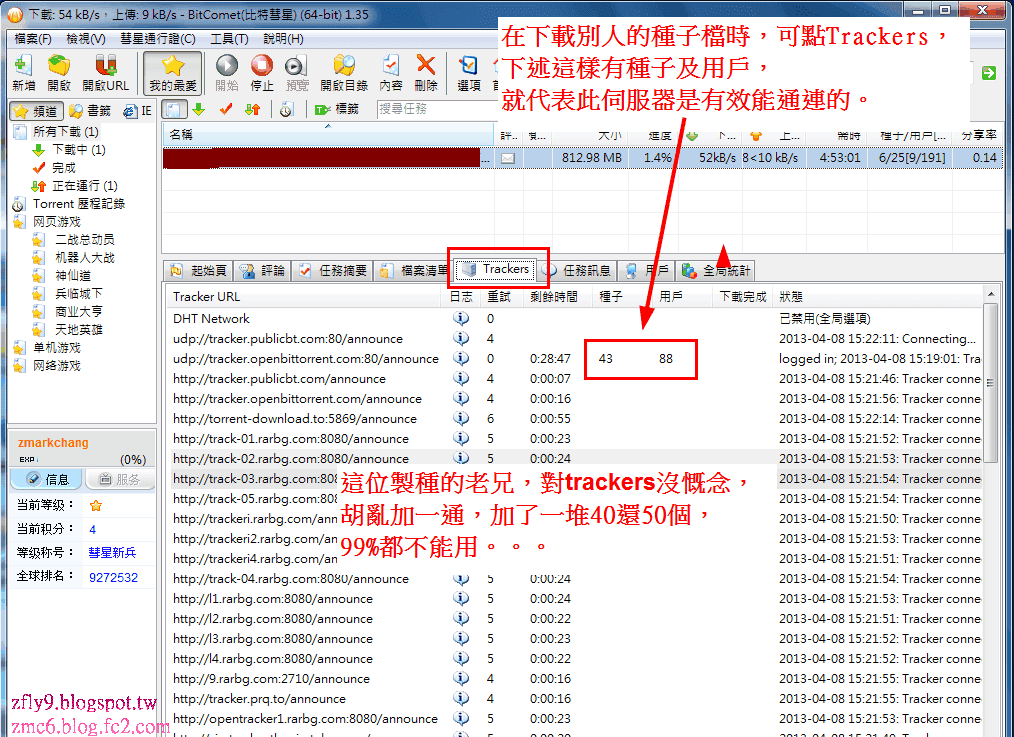Switch to the 任務摘要 tab

pyautogui.click(x=332, y=270)
